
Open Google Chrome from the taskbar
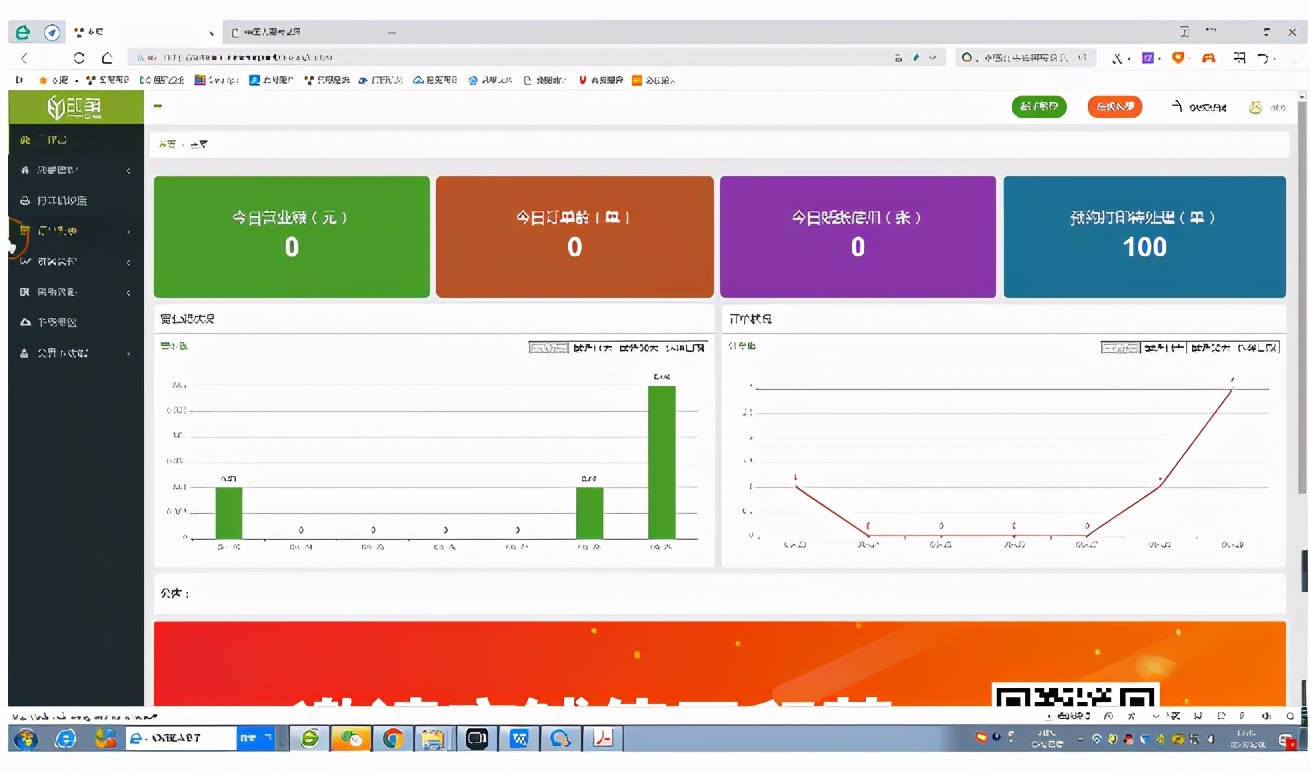point(393,739)
